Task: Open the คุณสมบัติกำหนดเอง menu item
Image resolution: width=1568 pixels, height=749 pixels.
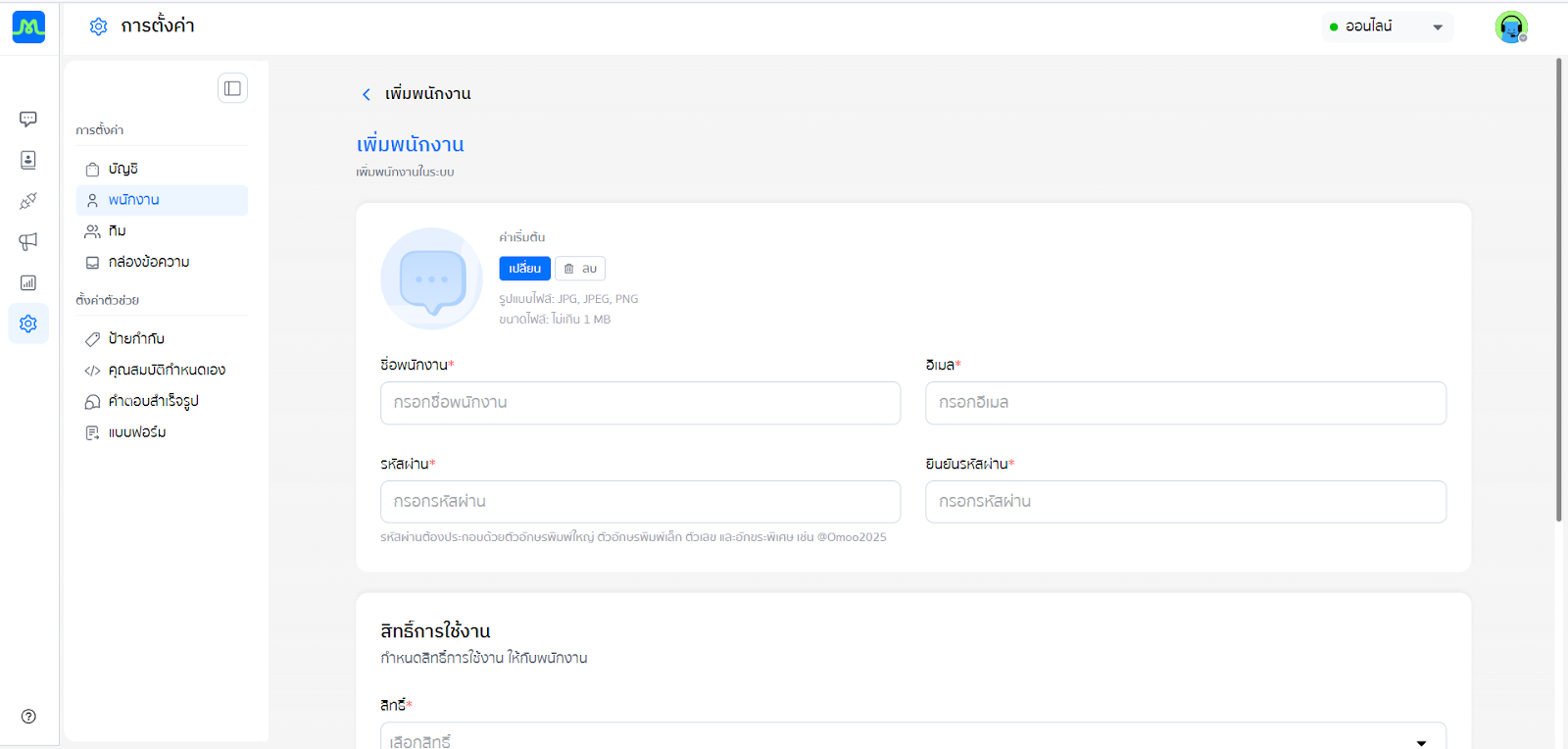Action: coord(162,371)
